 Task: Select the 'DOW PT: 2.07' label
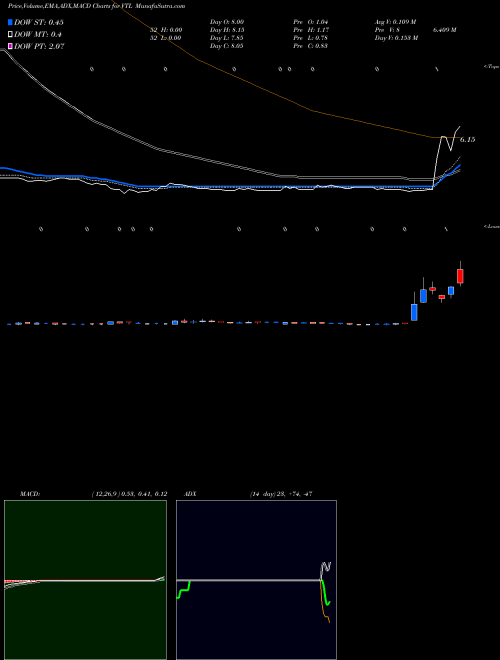point(39,46)
